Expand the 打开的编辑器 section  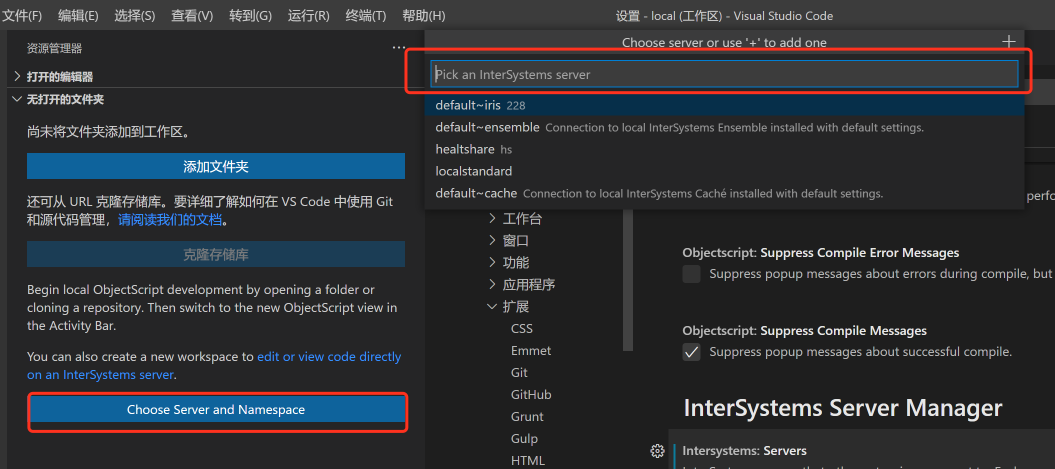59,77
